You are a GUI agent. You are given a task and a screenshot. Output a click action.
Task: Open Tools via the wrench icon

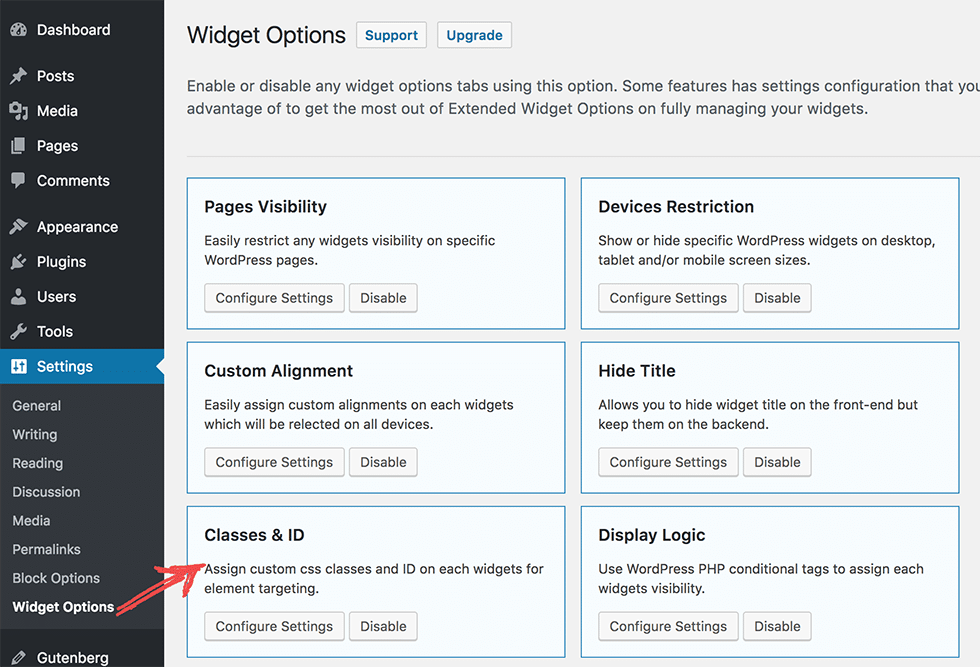(x=20, y=331)
